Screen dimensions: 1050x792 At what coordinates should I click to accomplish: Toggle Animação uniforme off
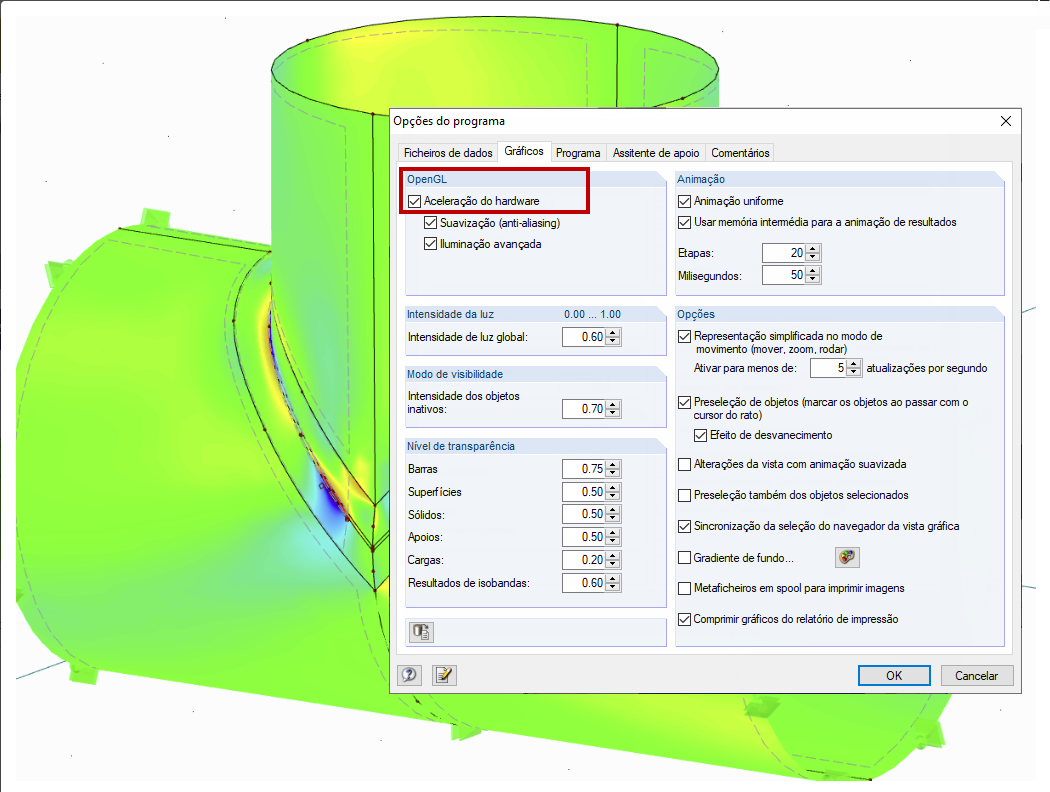click(x=684, y=200)
